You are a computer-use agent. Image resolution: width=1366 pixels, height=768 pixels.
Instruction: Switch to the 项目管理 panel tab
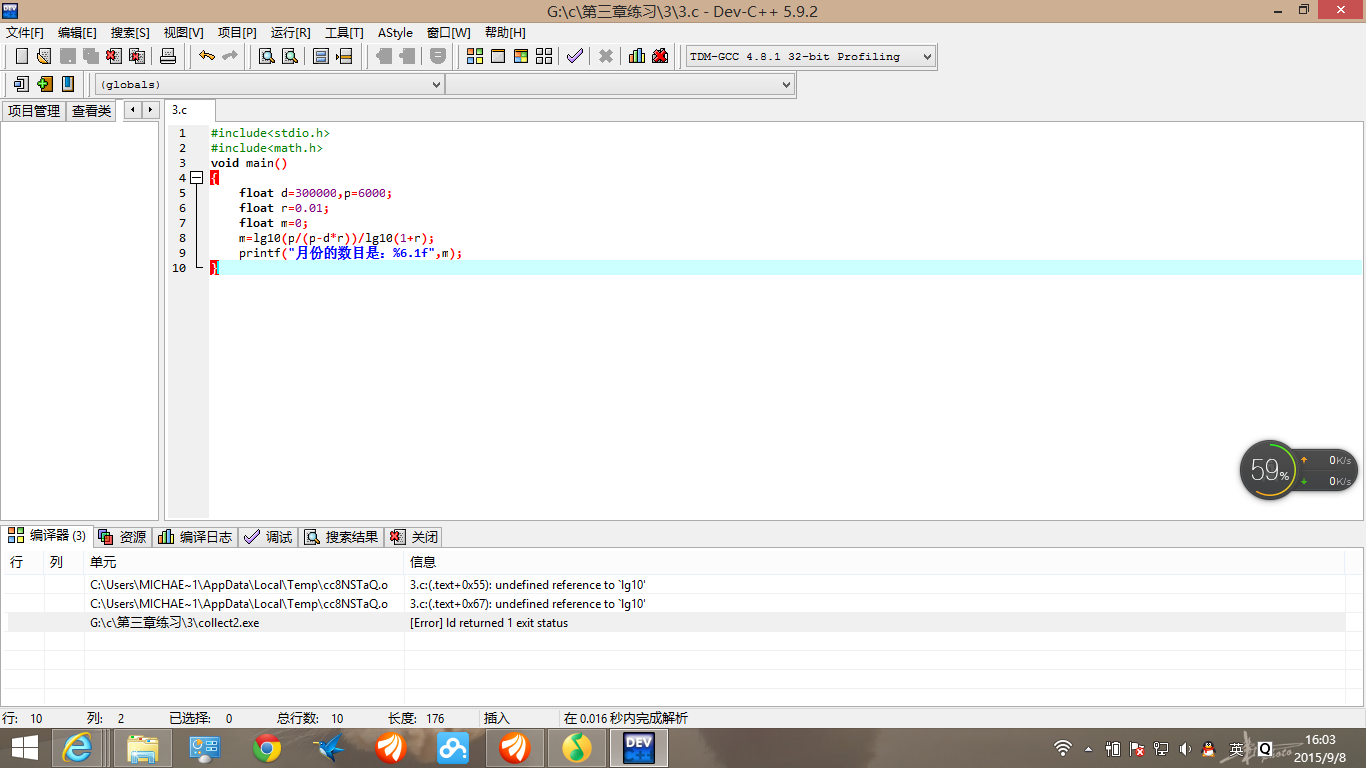(x=34, y=111)
